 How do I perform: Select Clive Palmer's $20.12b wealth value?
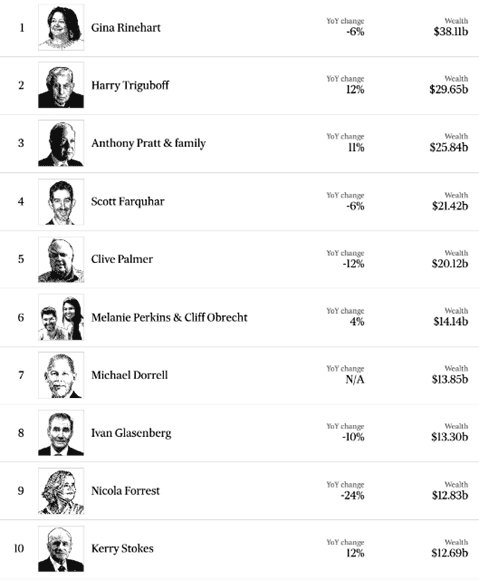pyautogui.click(x=450, y=264)
